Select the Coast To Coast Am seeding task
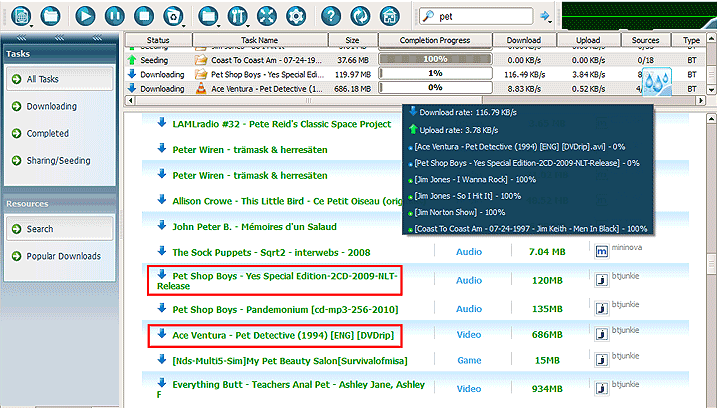Viewport: 717px width, 408px height. point(415,60)
